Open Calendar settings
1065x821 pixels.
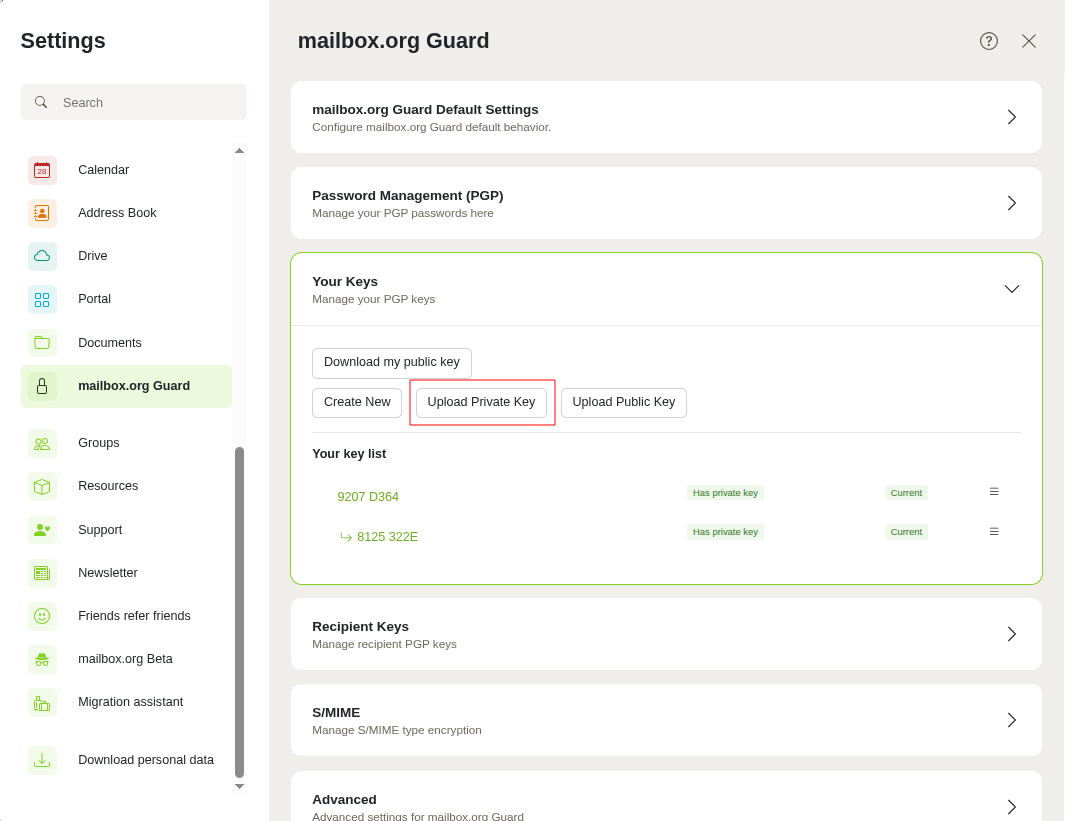126,170
